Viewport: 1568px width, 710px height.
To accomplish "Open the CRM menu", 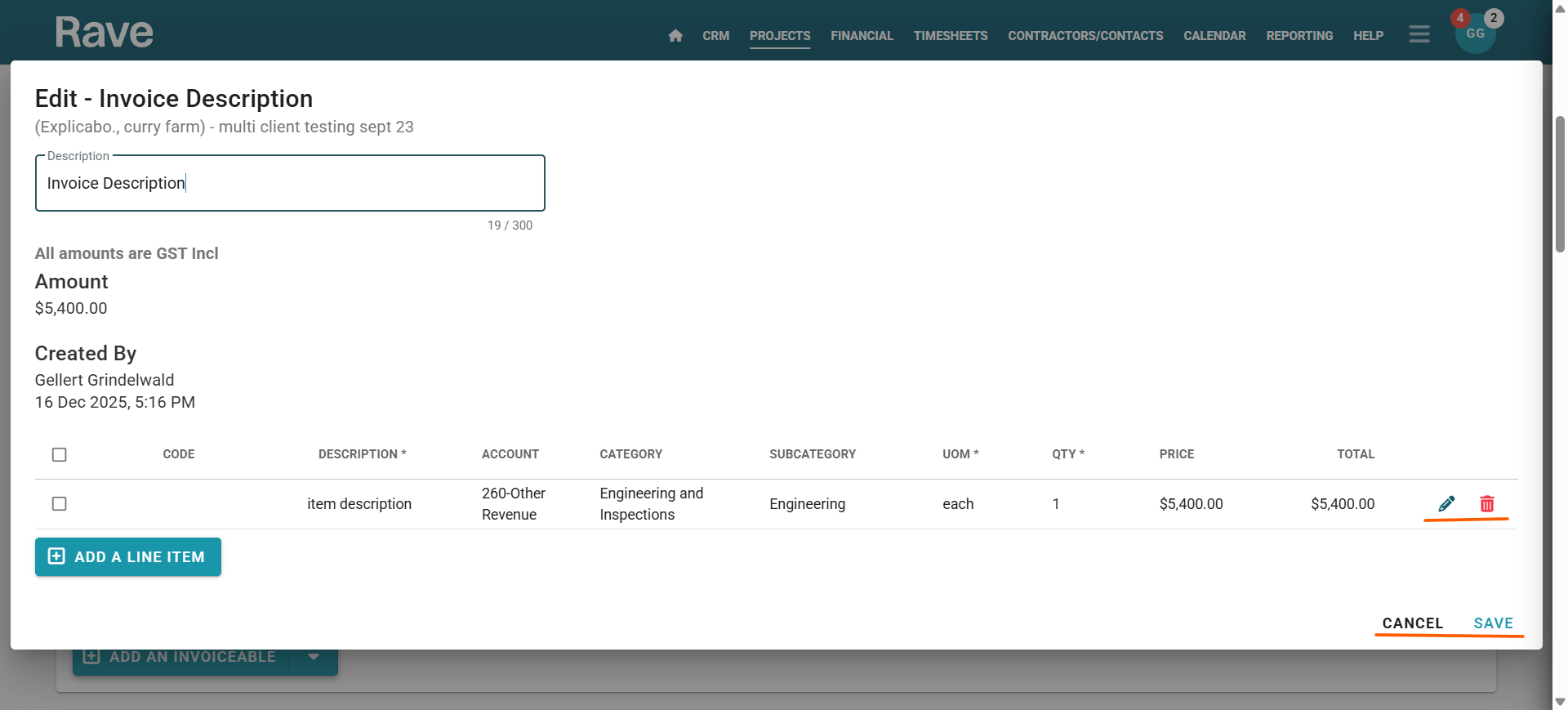I will tap(715, 36).
